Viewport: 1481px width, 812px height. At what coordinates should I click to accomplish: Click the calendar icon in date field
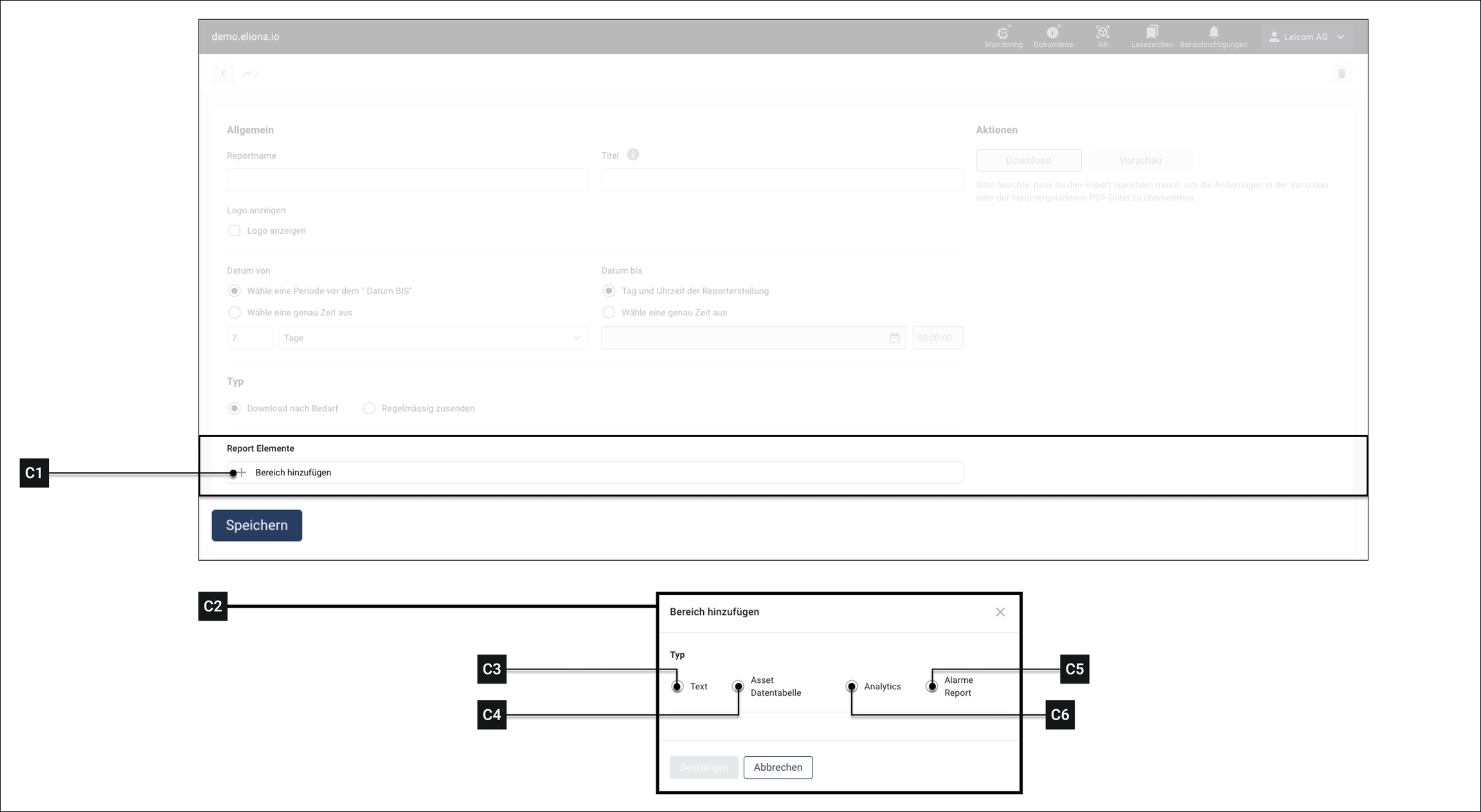point(894,338)
